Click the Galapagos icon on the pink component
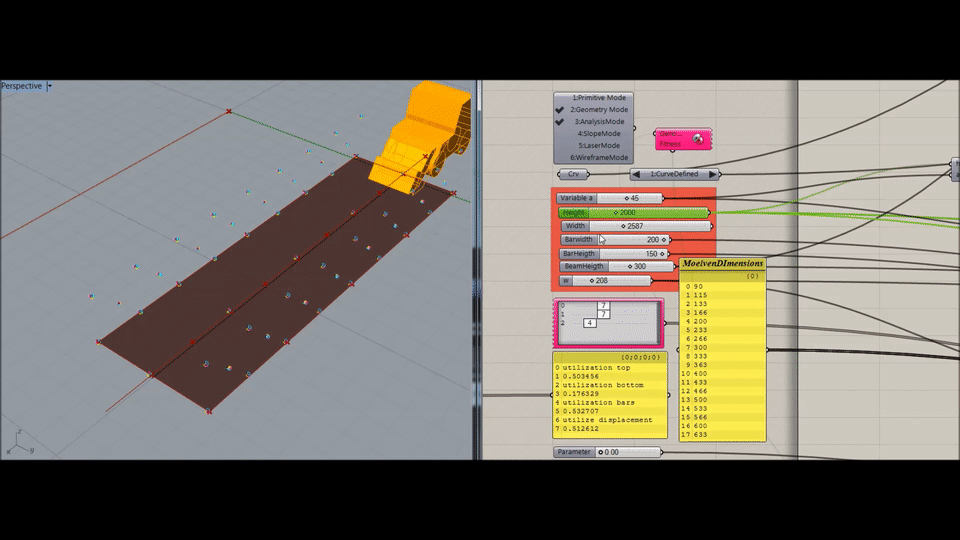This screenshot has width=960, height=540. 697,138
